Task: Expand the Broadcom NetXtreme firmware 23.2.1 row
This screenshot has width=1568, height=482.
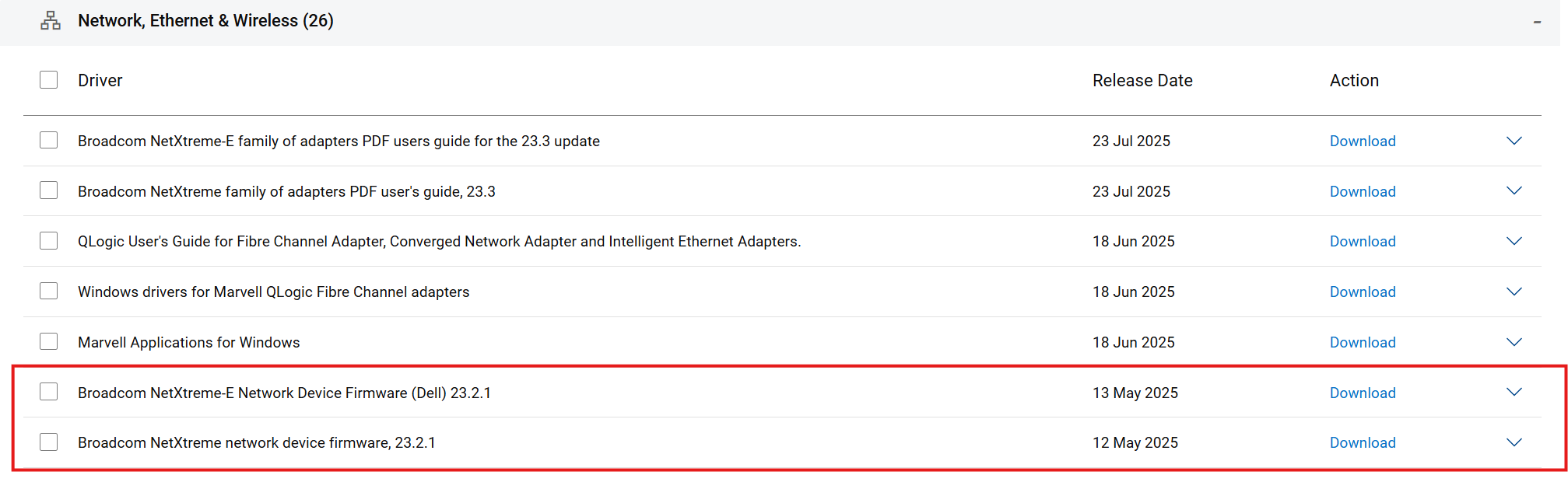Action: [1514, 442]
